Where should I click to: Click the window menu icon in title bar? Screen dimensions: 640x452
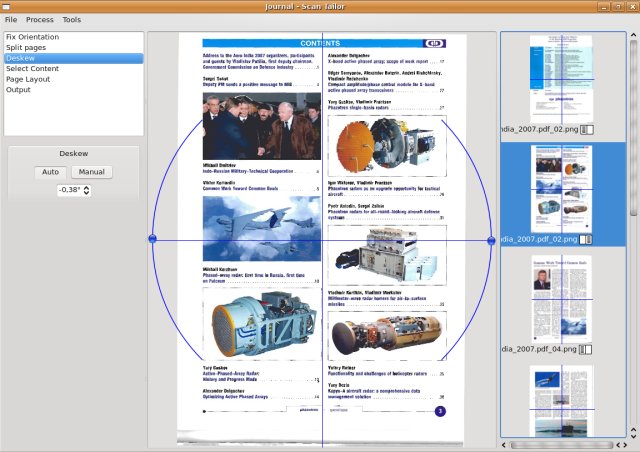click(6, 7)
